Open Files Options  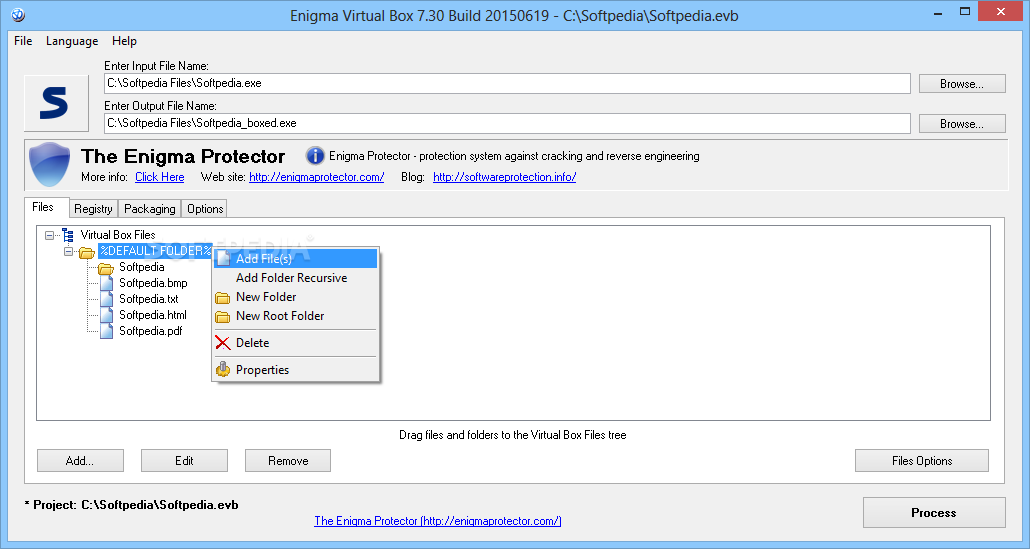922,460
